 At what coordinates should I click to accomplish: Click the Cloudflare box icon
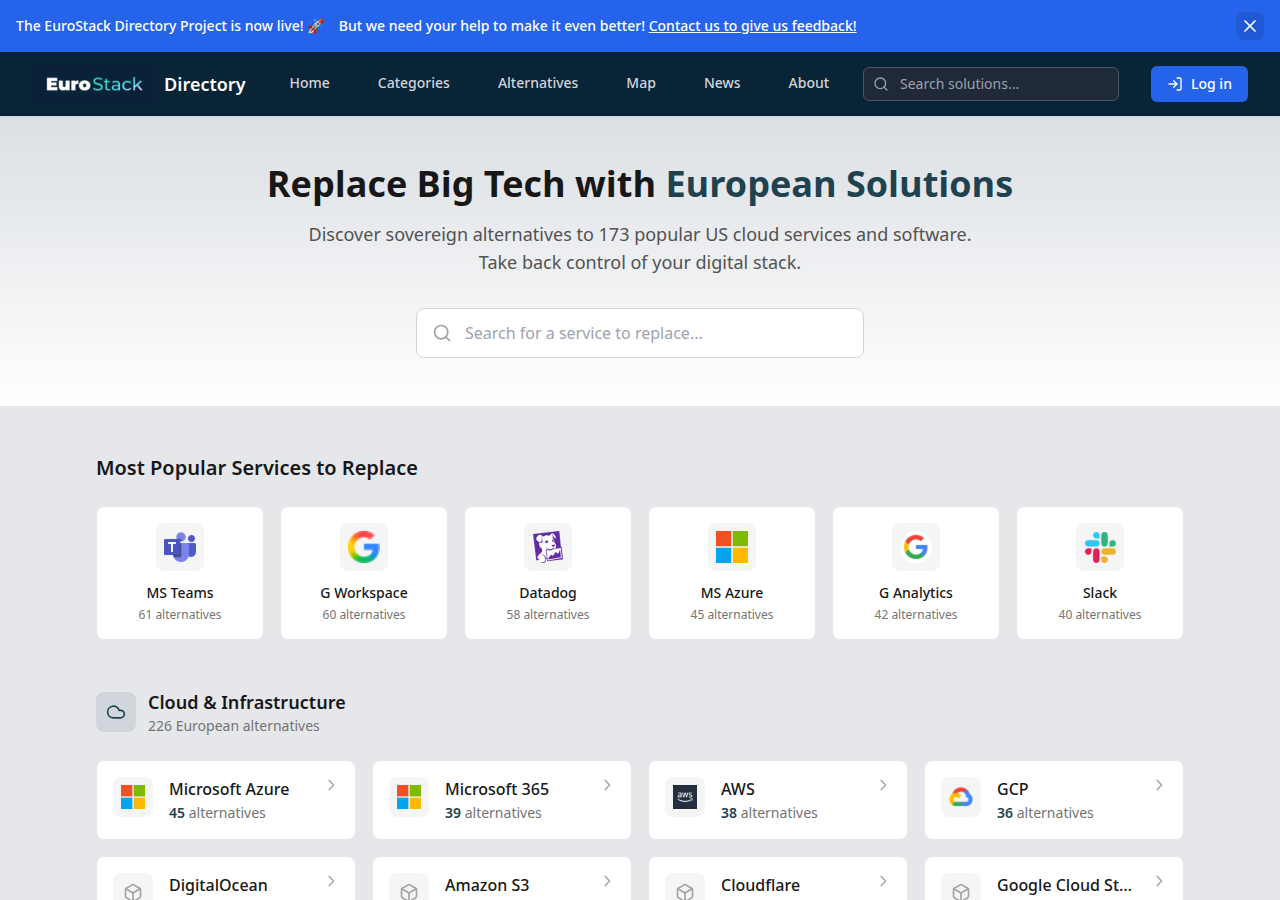click(685, 890)
